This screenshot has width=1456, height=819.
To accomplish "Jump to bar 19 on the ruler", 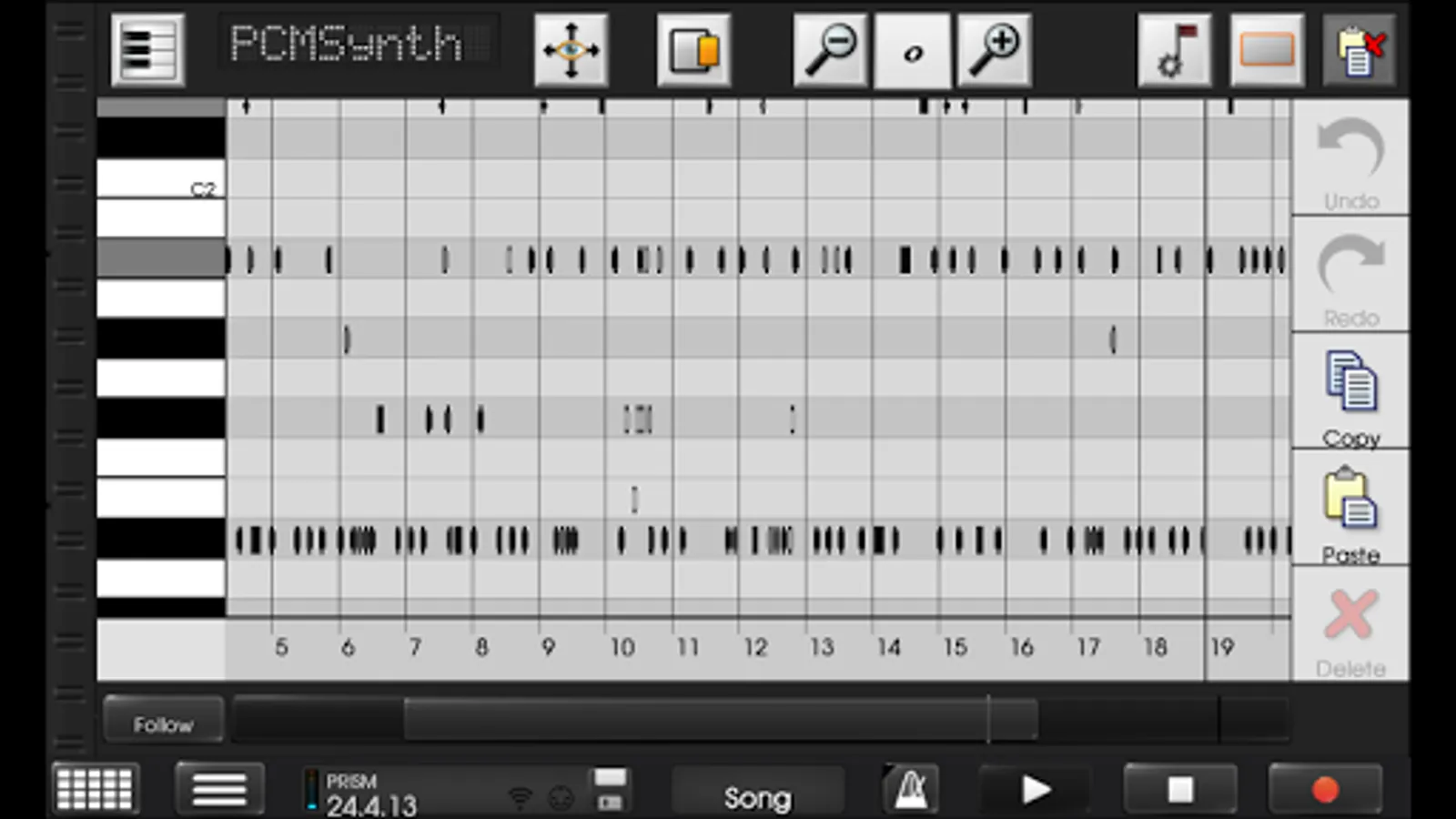I will 1222,647.
